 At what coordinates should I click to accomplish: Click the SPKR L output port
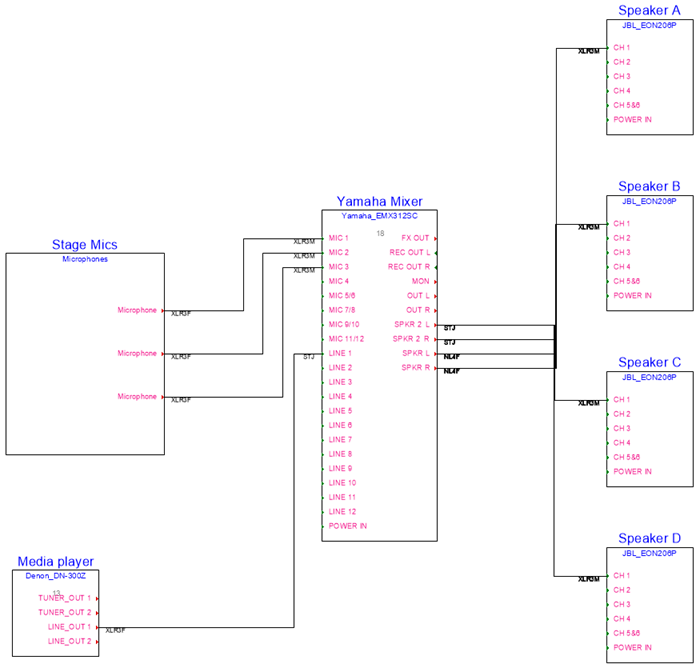[416, 353]
